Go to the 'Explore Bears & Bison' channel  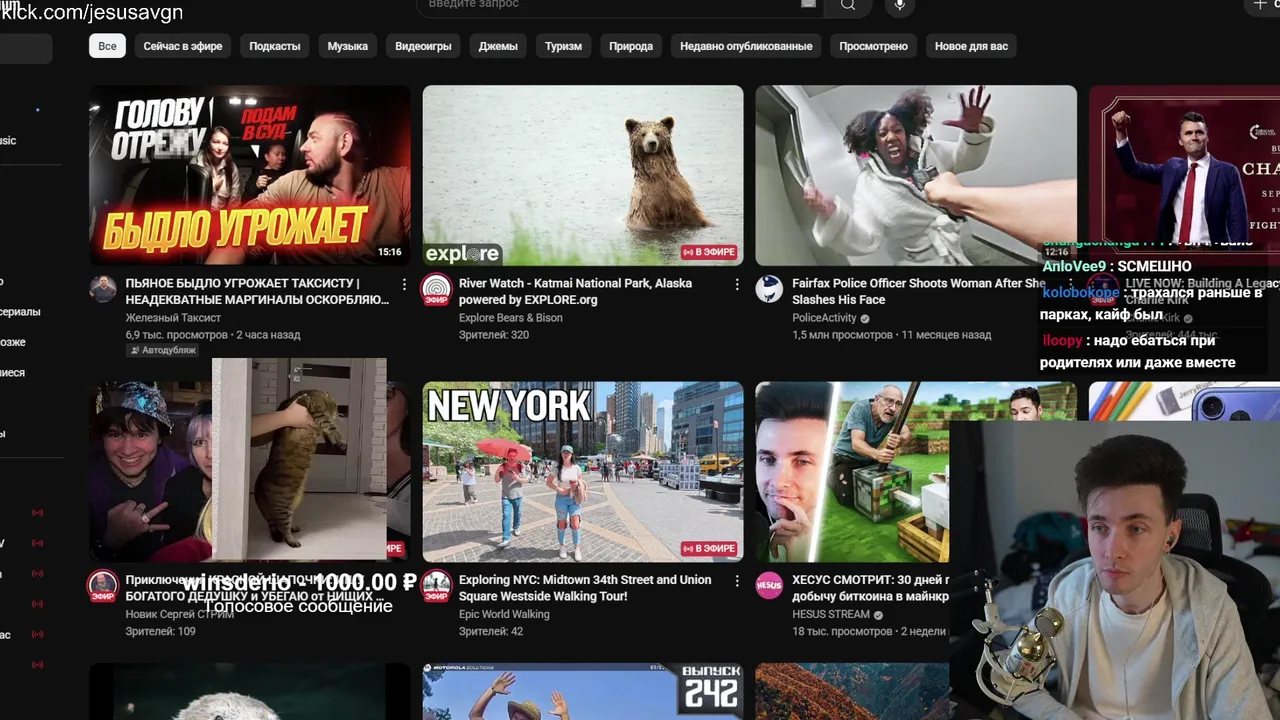coord(510,318)
